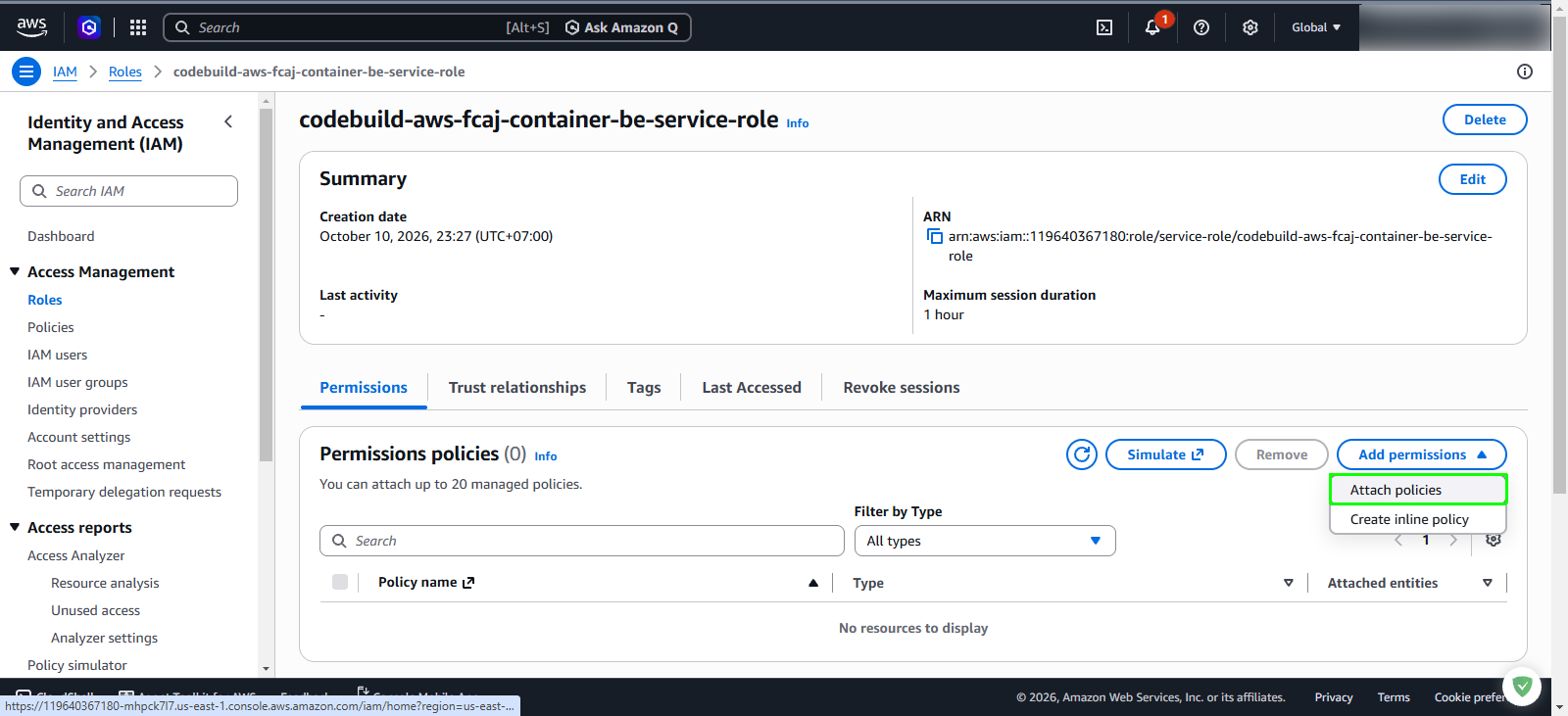Open the Last Accessed tab
1568x716 pixels.
[752, 388]
